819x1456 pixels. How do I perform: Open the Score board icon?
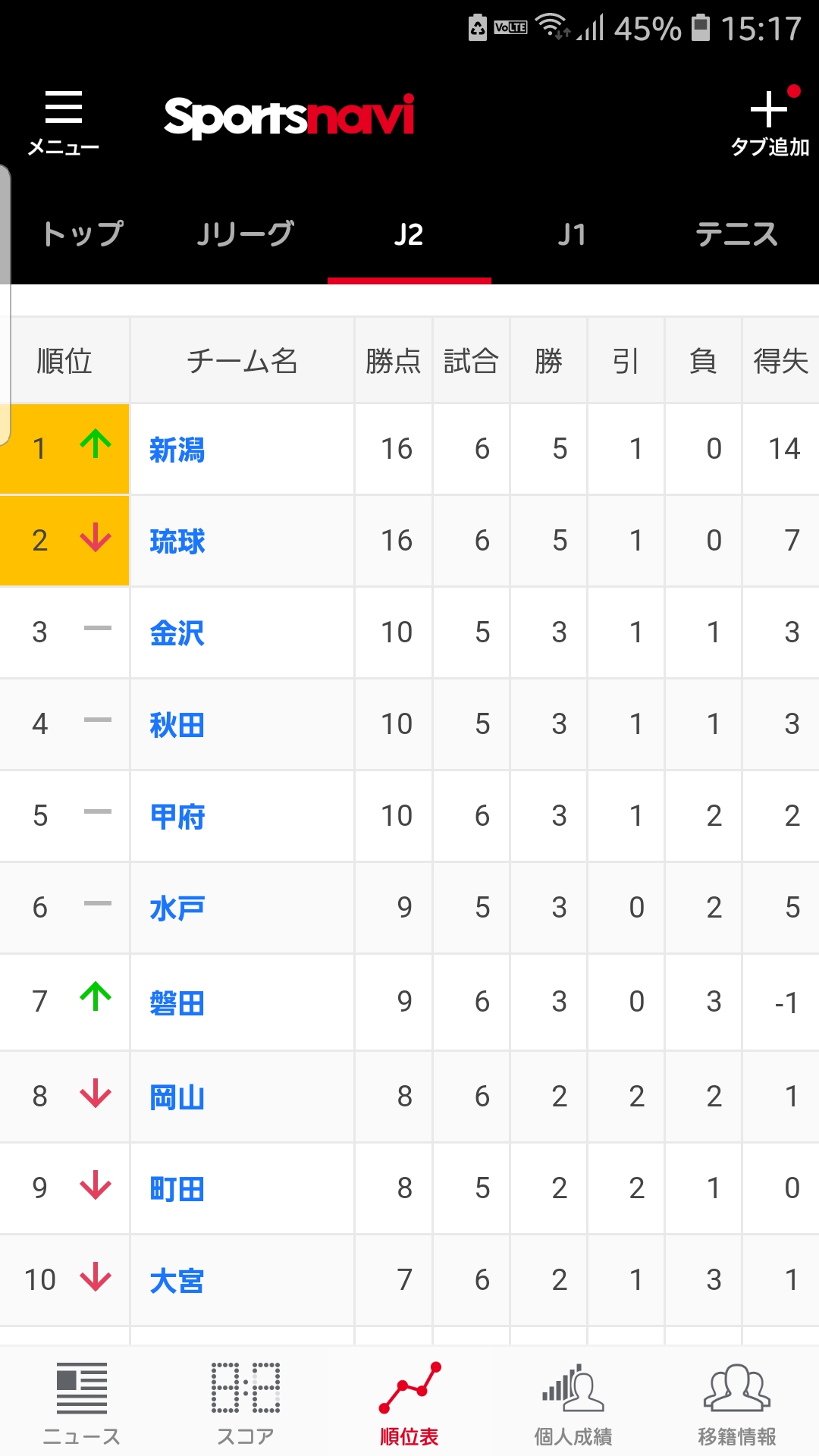(245, 1389)
